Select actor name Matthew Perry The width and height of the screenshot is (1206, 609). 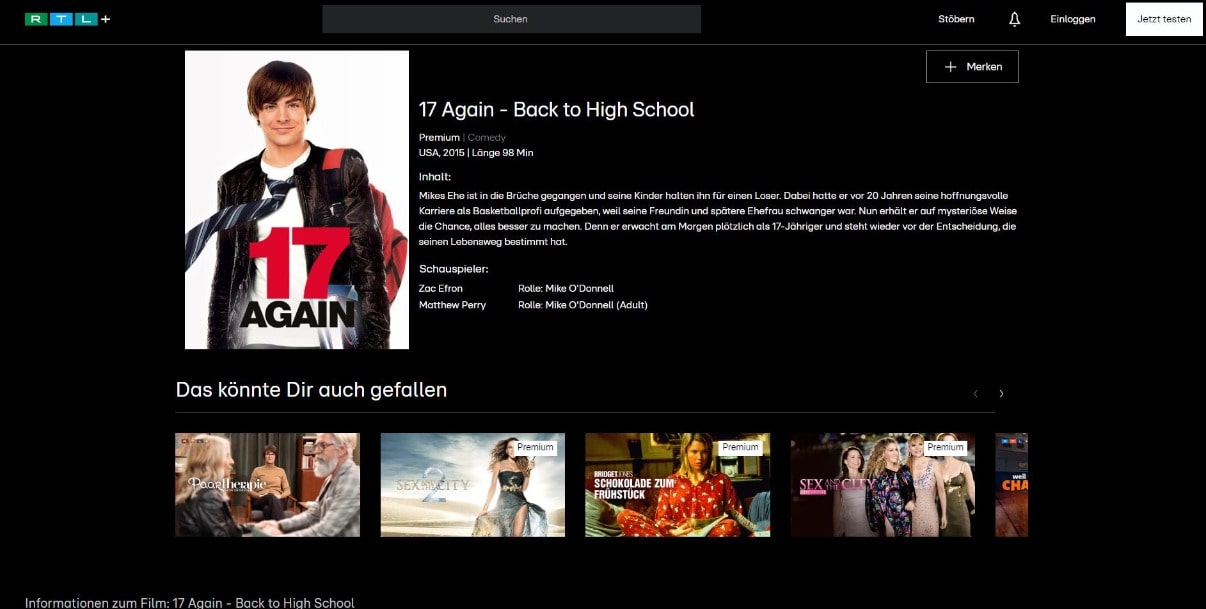coord(452,305)
